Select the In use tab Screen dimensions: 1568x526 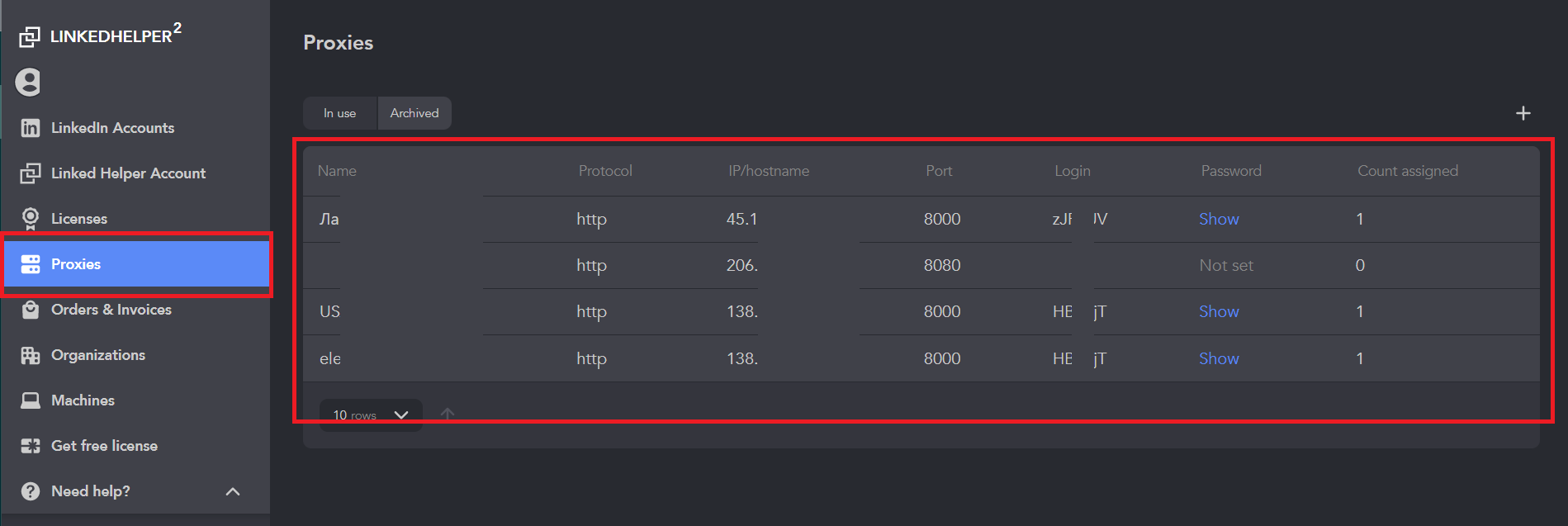click(x=340, y=113)
